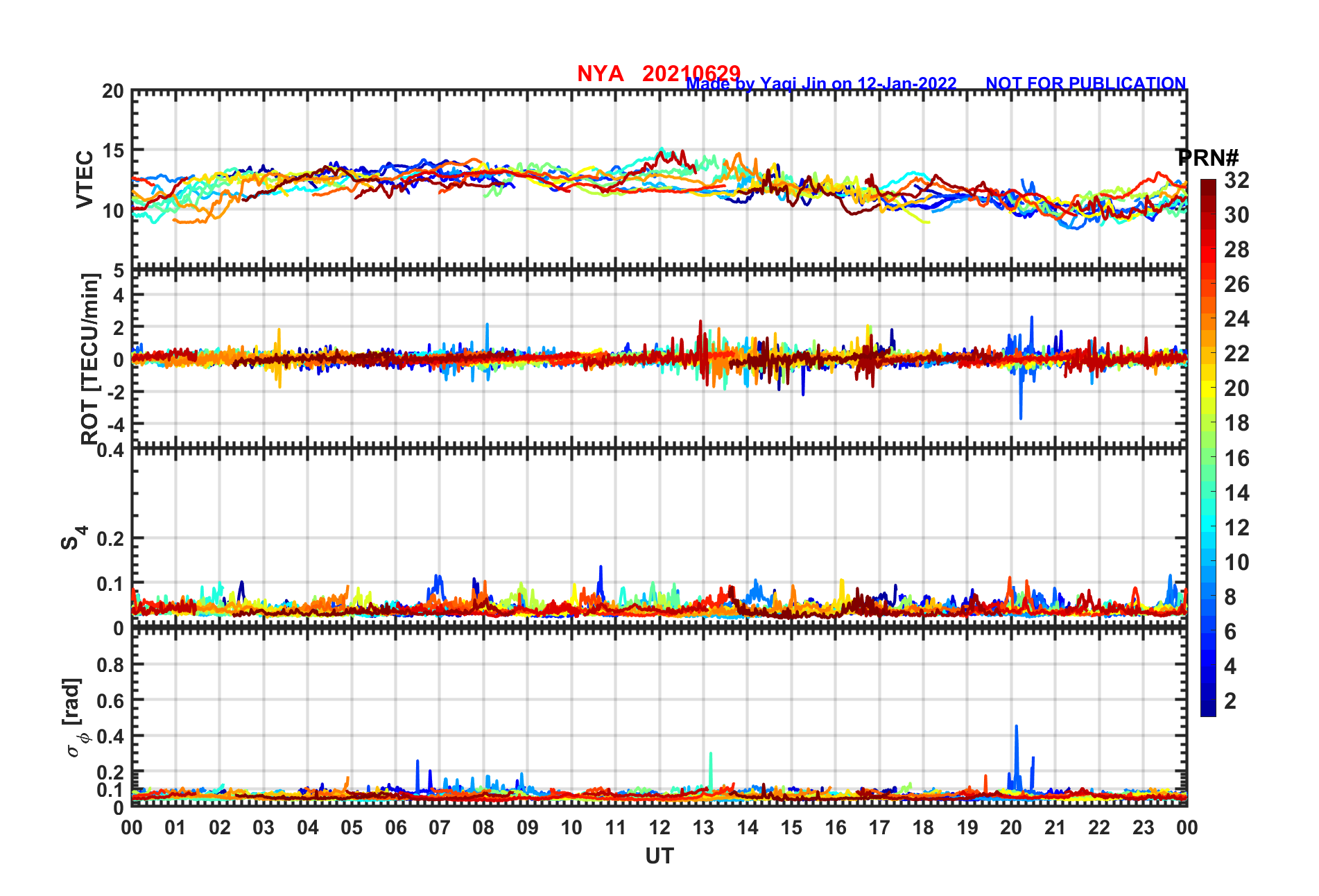
Task: Click the "0.6" tick on the sigma-phi y-axis
Action: (110, 700)
